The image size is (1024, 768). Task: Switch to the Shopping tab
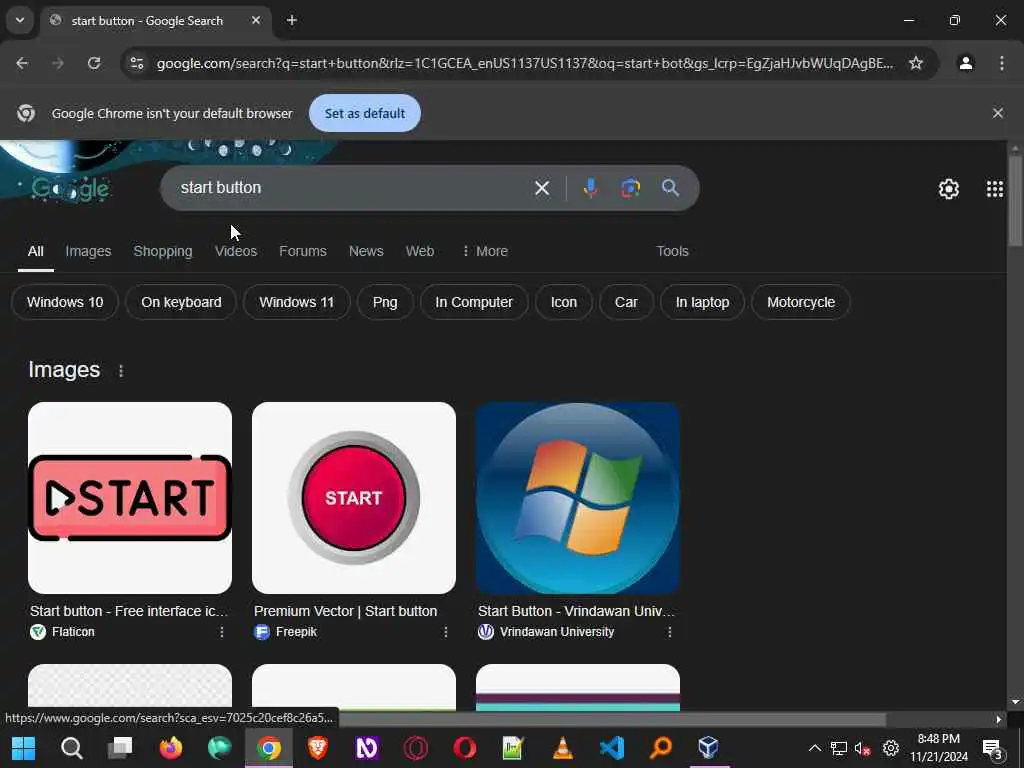point(163,251)
